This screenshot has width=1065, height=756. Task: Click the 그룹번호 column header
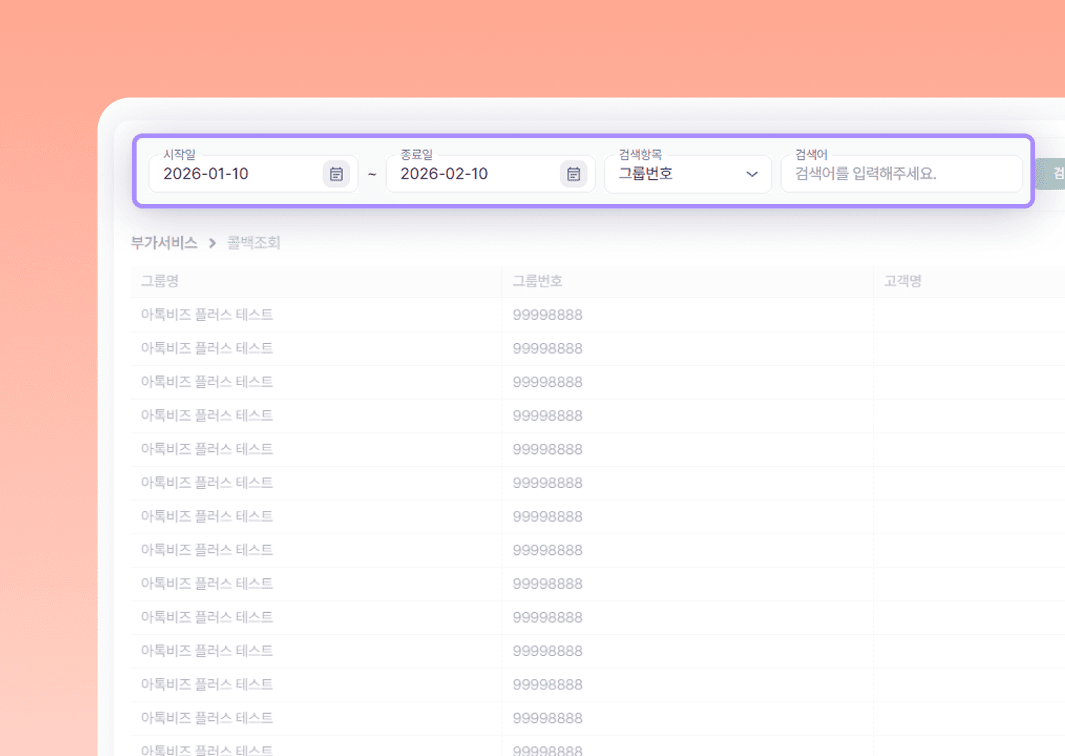(544, 282)
